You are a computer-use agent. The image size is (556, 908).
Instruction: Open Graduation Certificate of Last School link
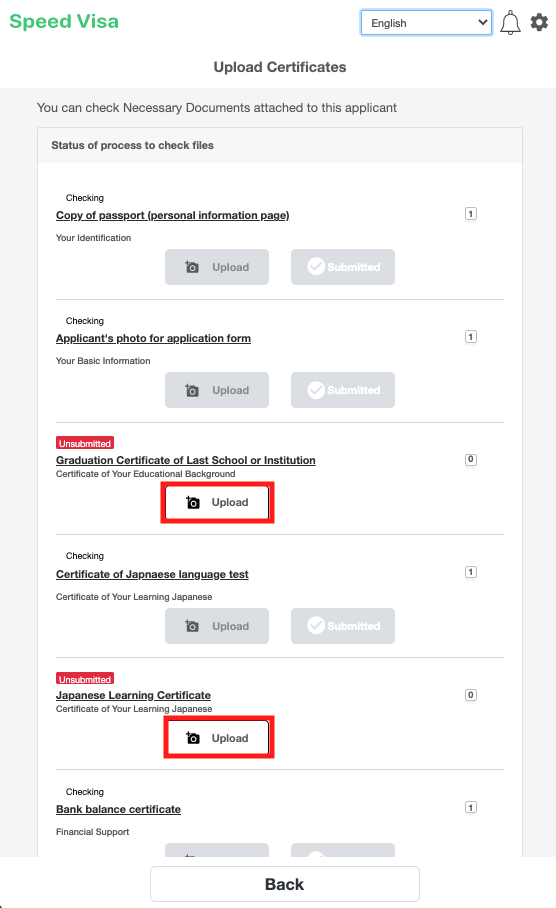click(186, 460)
